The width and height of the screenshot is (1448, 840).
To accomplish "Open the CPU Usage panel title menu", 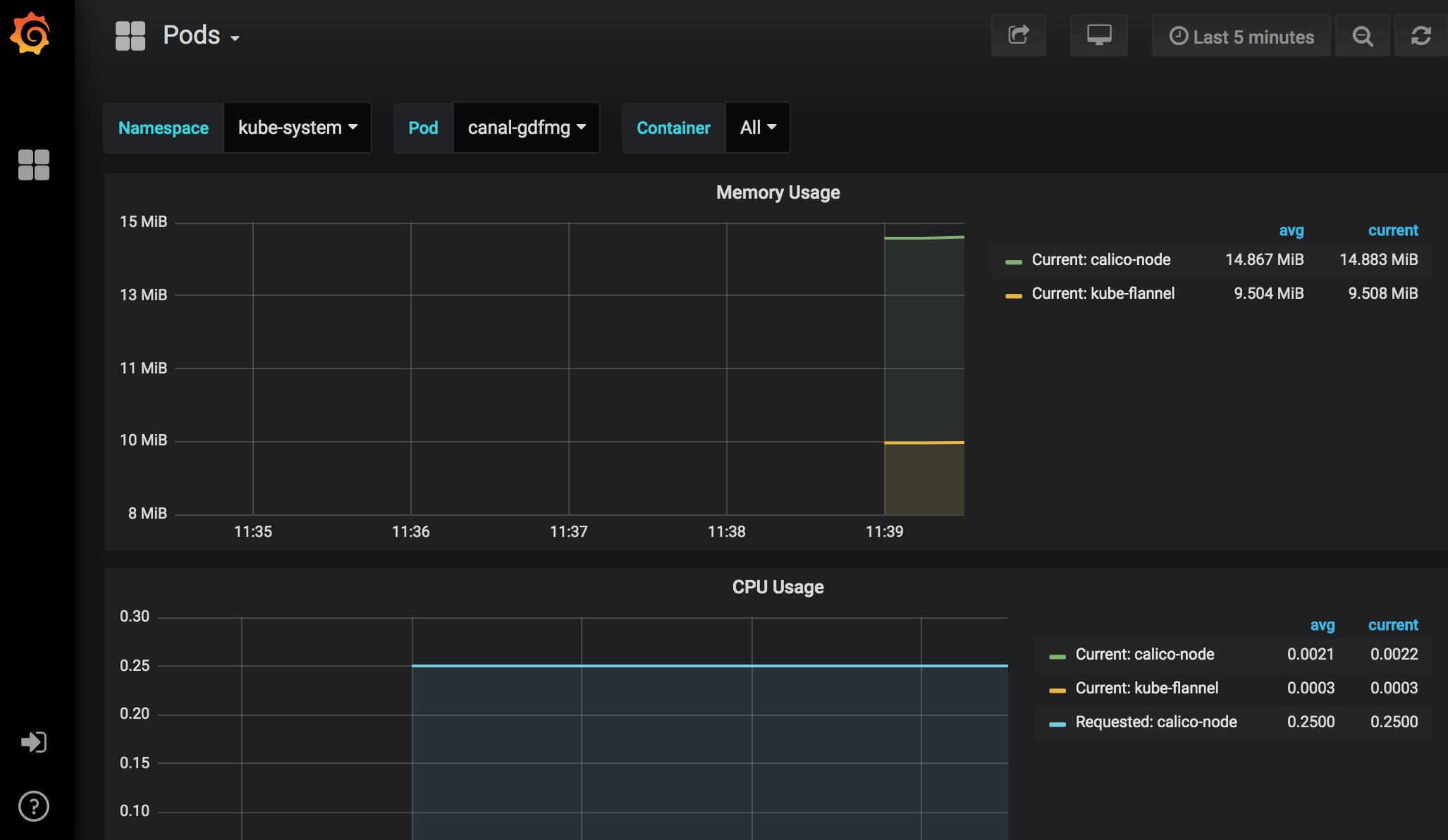I will pyautogui.click(x=778, y=587).
